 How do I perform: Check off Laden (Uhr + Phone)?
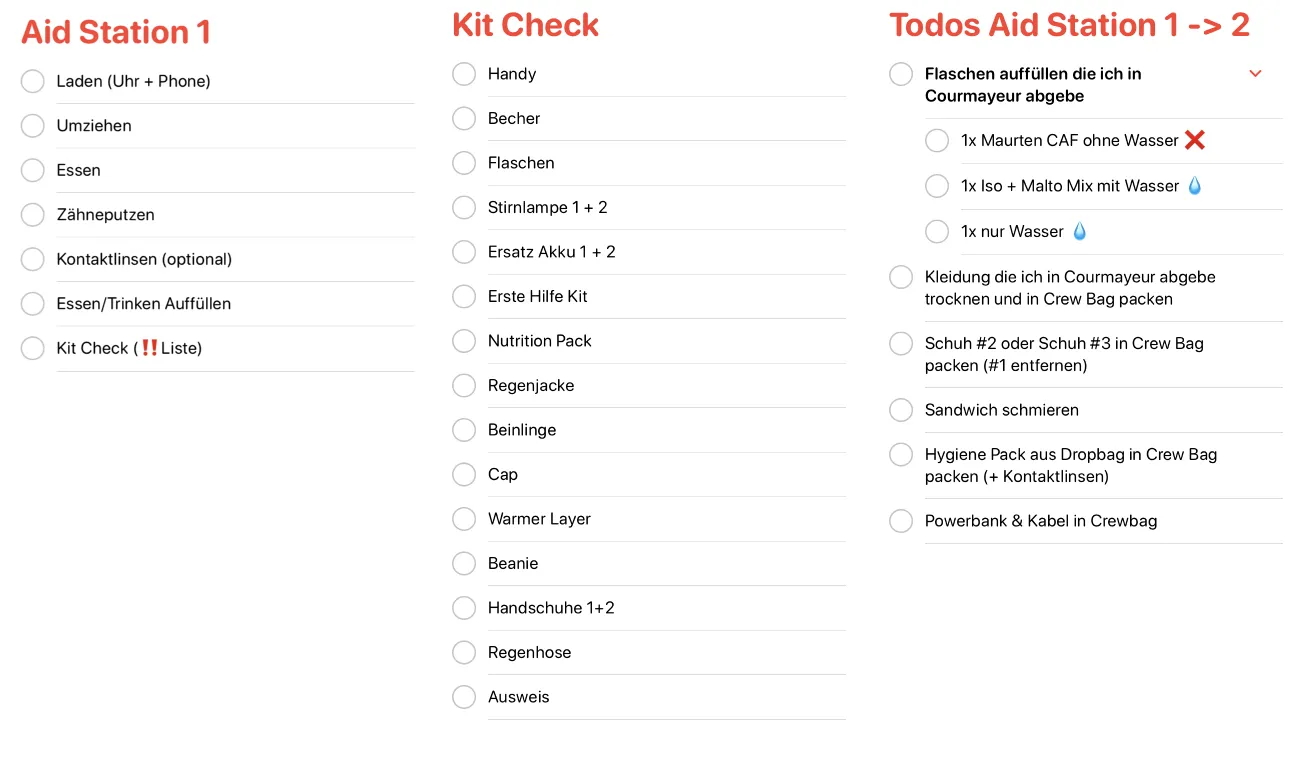point(33,81)
